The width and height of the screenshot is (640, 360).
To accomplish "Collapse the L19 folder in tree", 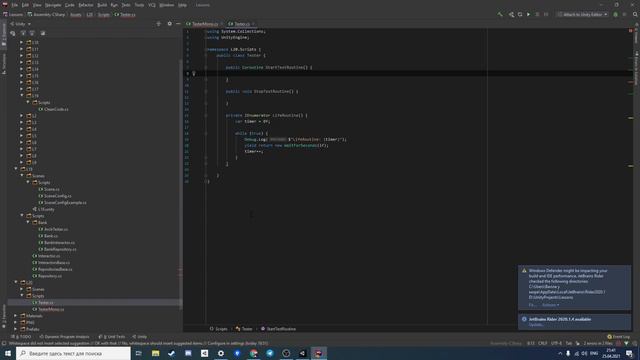I will coord(16,169).
